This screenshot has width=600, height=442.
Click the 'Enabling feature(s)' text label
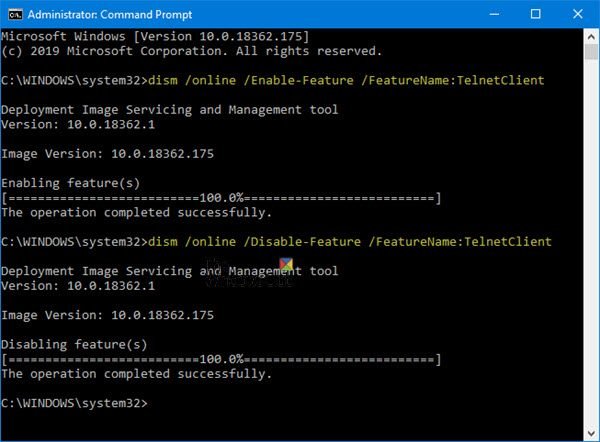(x=72, y=184)
